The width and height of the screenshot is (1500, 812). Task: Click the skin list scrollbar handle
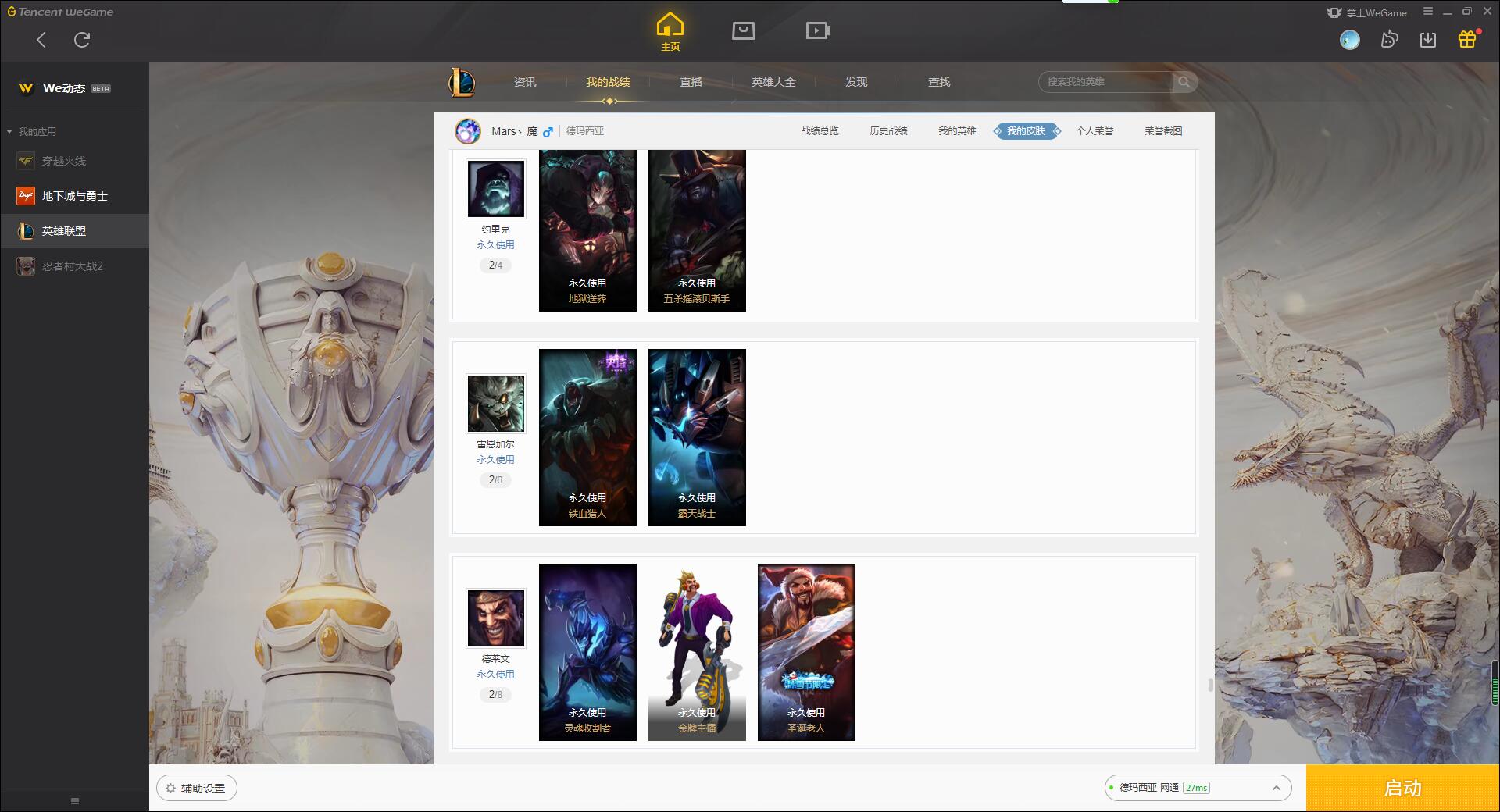(x=1210, y=686)
